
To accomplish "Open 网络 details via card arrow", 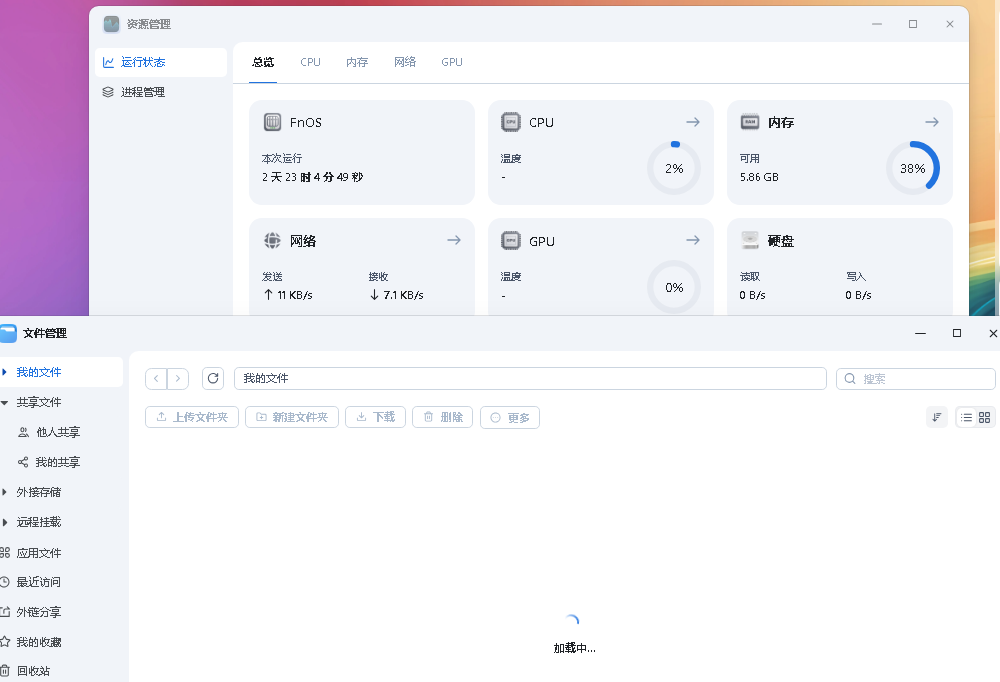I will point(454,241).
